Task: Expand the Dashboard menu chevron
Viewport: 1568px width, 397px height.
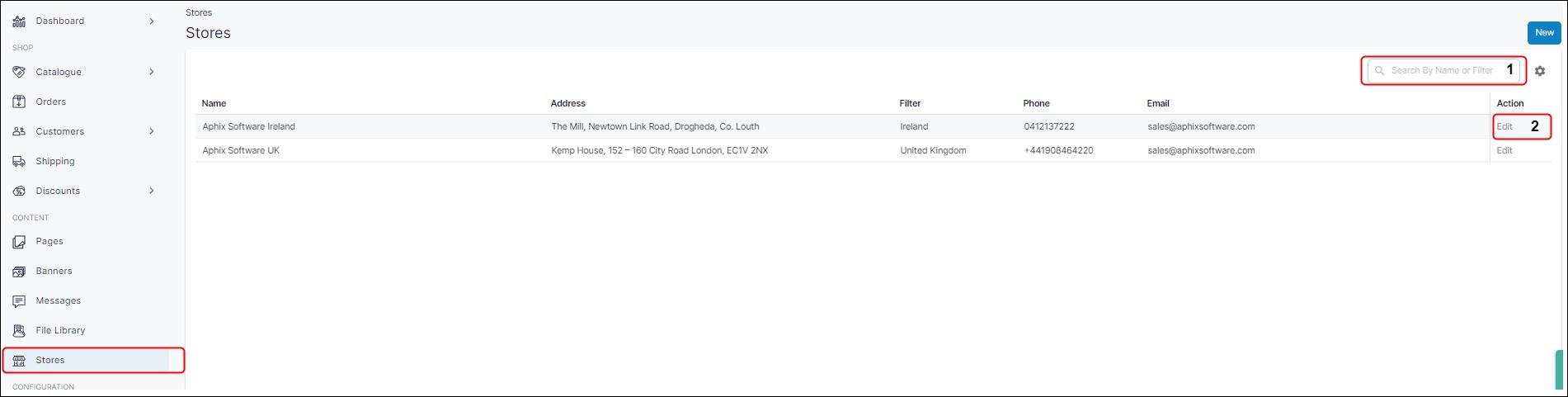Action: pyautogui.click(x=152, y=21)
